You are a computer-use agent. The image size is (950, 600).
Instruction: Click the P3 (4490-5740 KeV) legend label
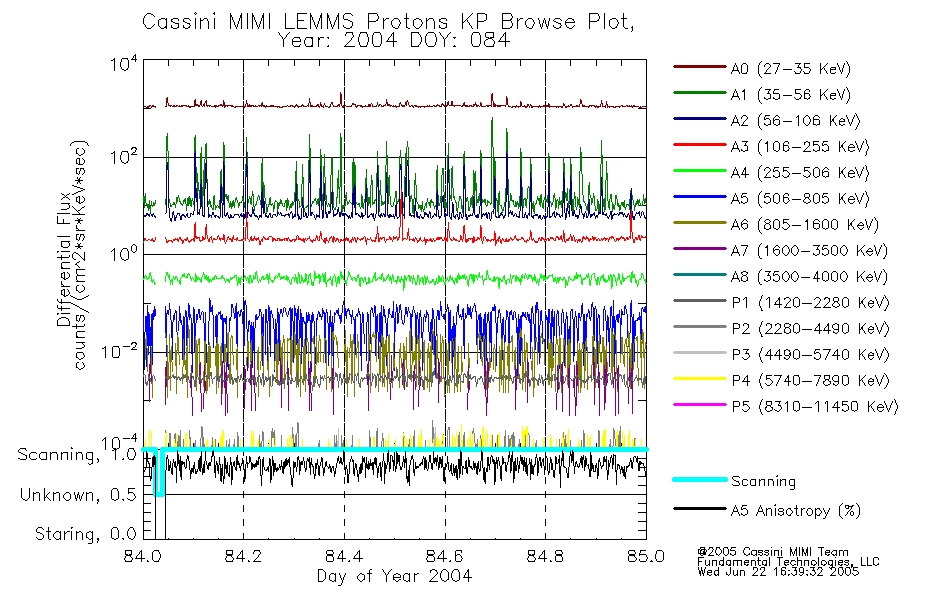coord(810,355)
